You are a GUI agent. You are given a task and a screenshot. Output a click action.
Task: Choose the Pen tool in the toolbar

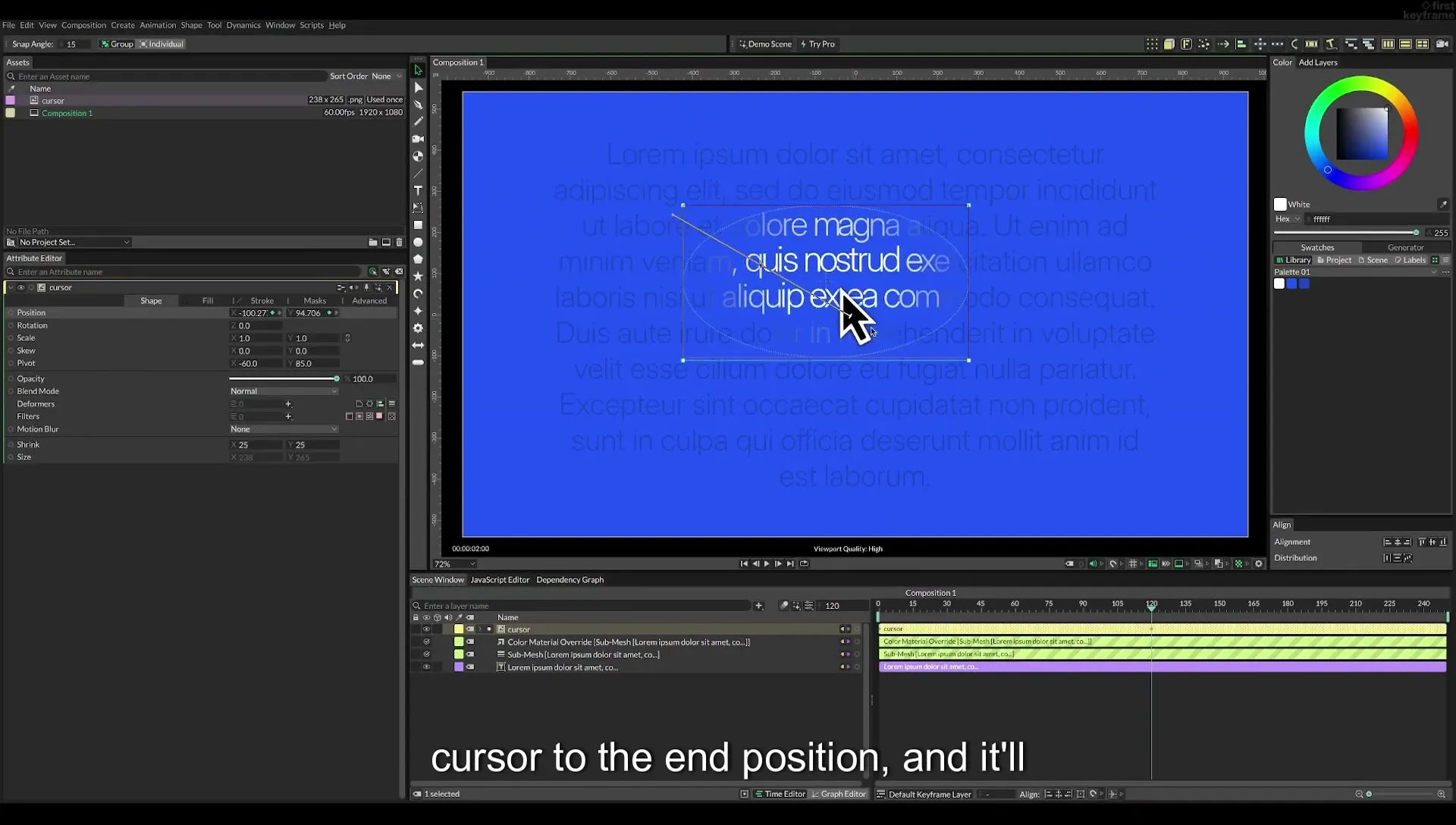pos(418,105)
